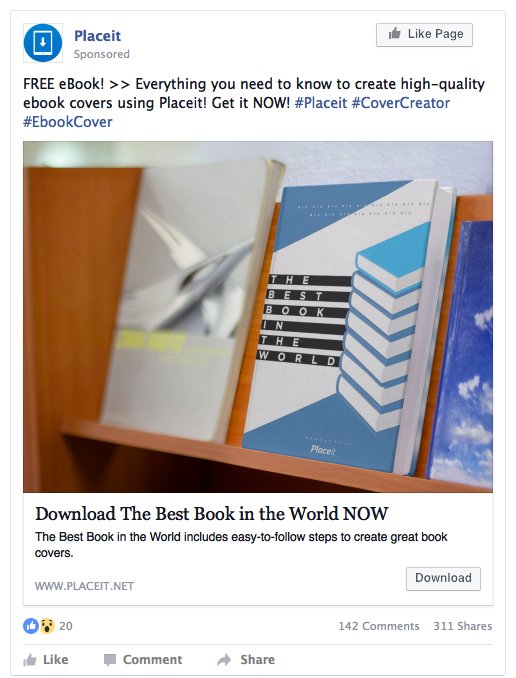Click the wow reaction emoji icon
This screenshot has width=516, height=678.
(x=47, y=626)
